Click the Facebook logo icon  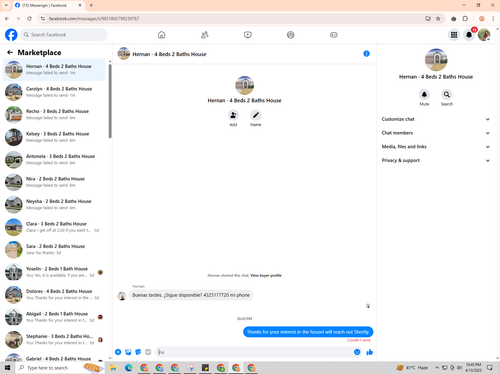tap(11, 35)
